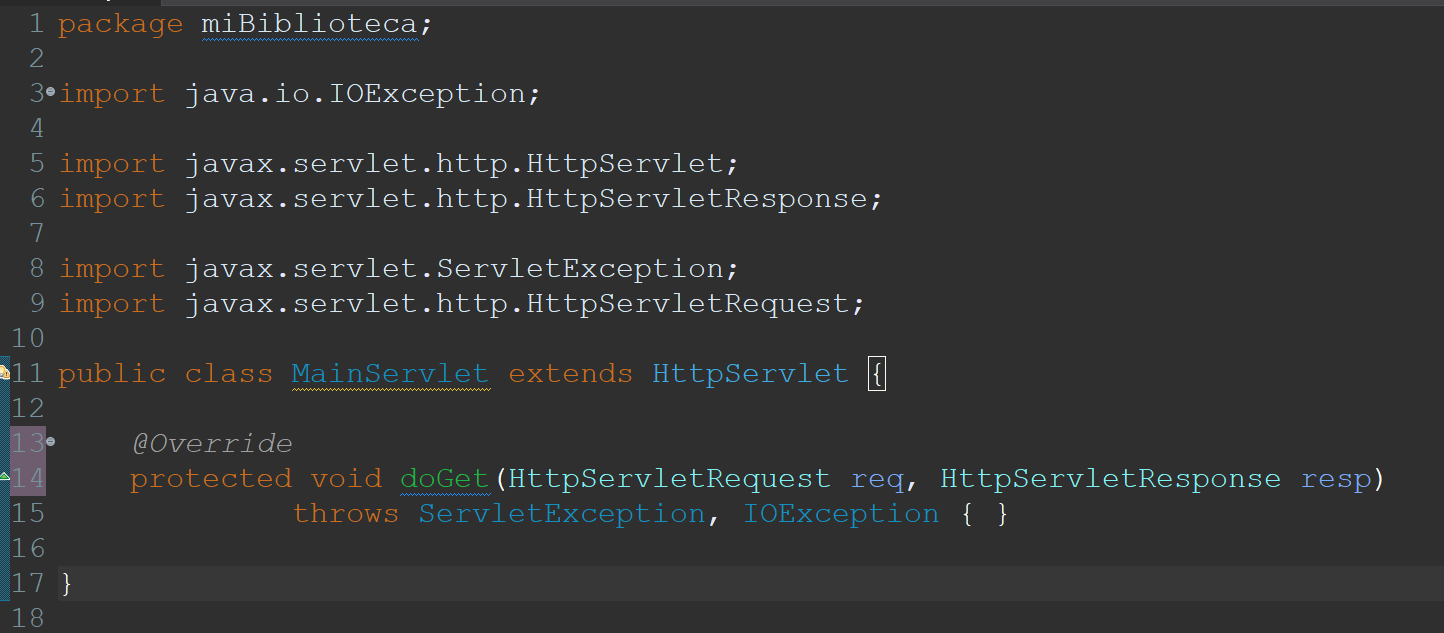Click the IOException type in throws clause

tap(841, 514)
